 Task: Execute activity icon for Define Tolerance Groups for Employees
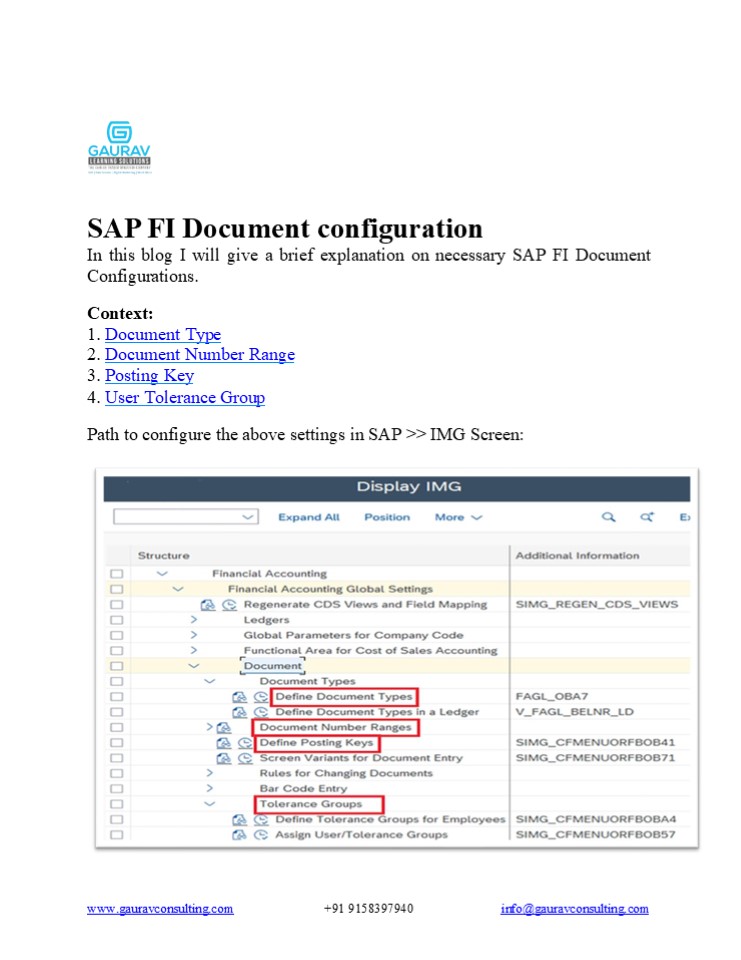(x=261, y=819)
